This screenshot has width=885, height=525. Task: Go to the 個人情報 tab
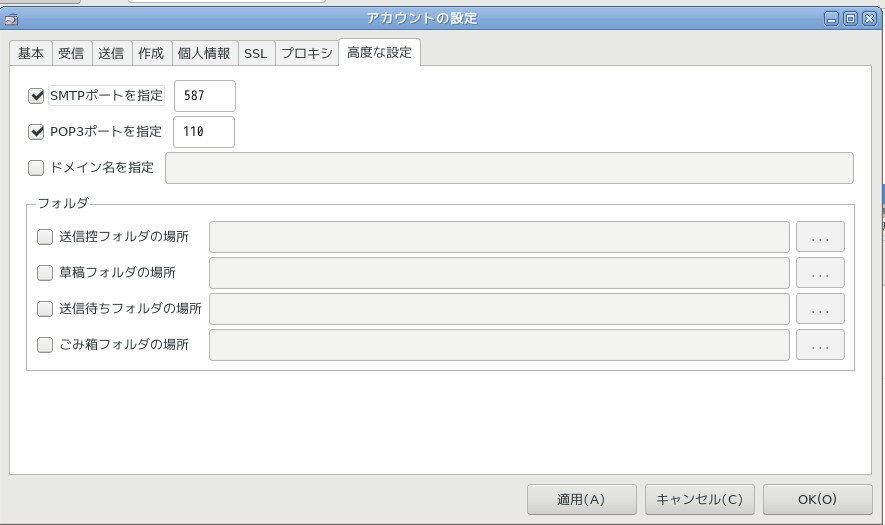203,54
